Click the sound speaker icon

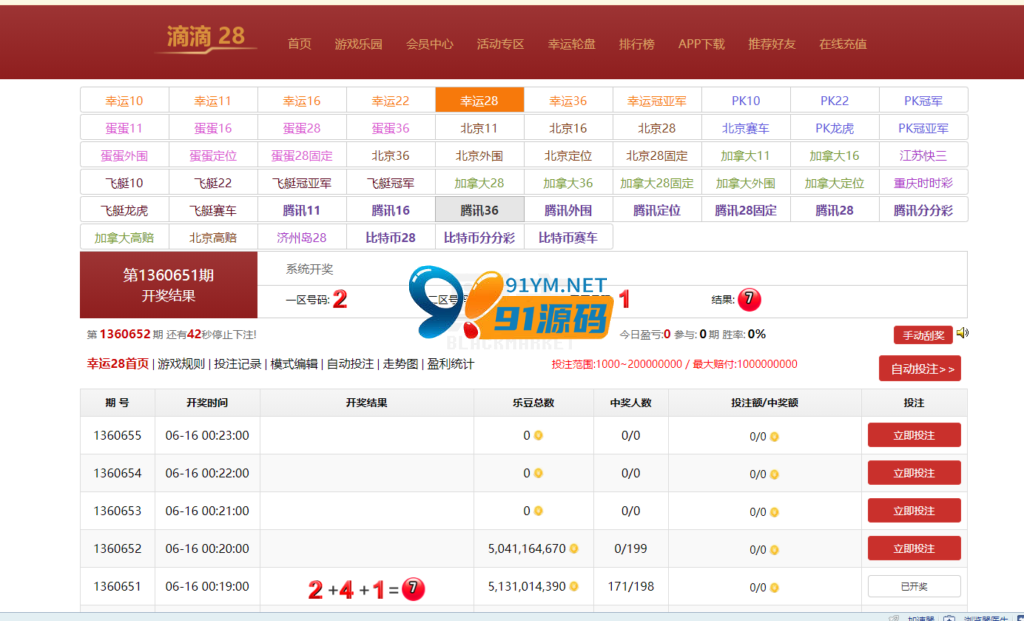click(963, 334)
